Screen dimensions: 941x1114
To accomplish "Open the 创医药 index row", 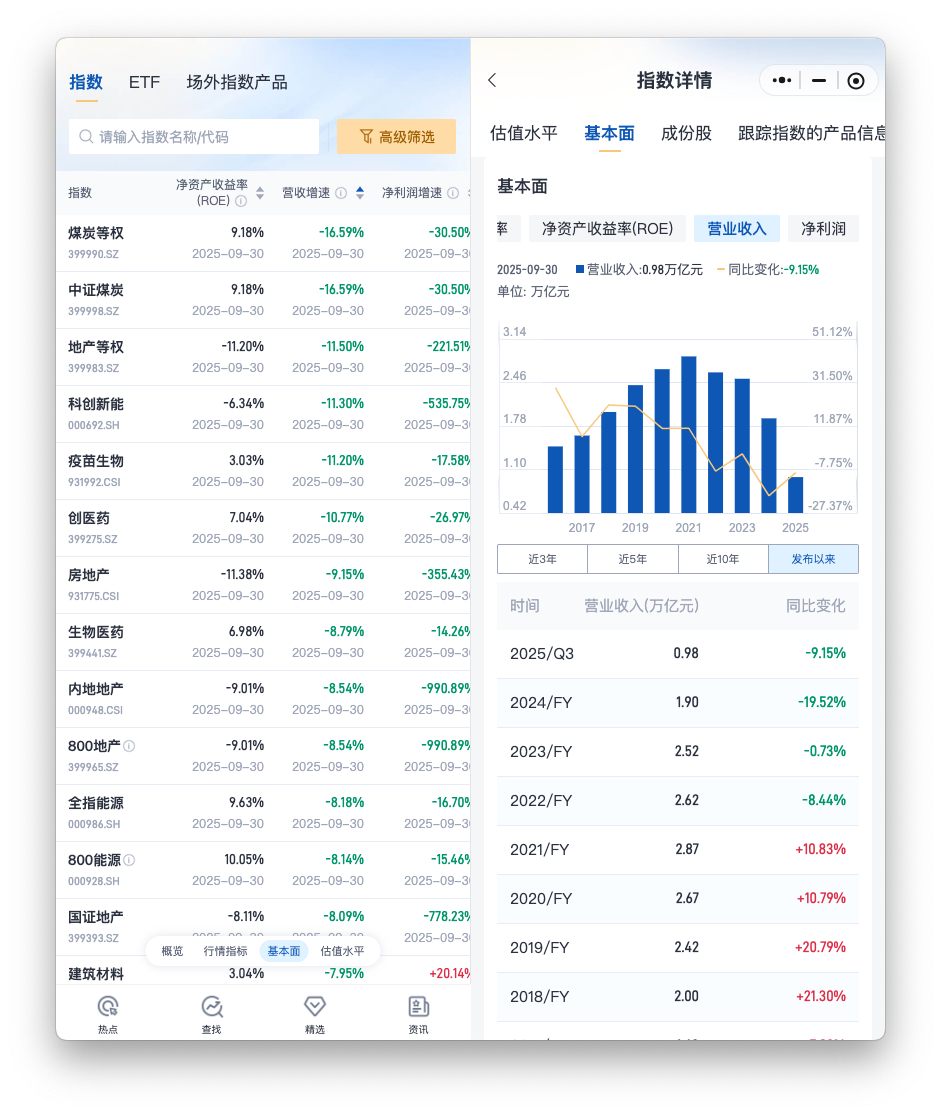I will tap(263, 528).
